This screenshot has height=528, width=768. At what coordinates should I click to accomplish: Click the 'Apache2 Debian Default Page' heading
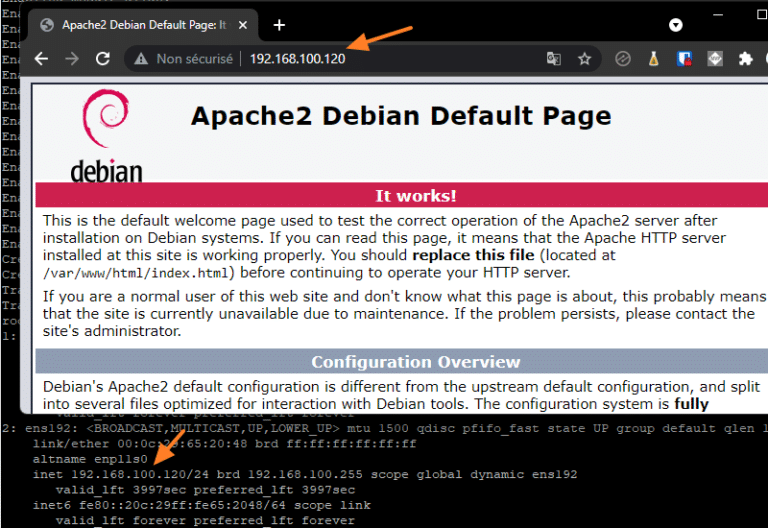pos(400,116)
